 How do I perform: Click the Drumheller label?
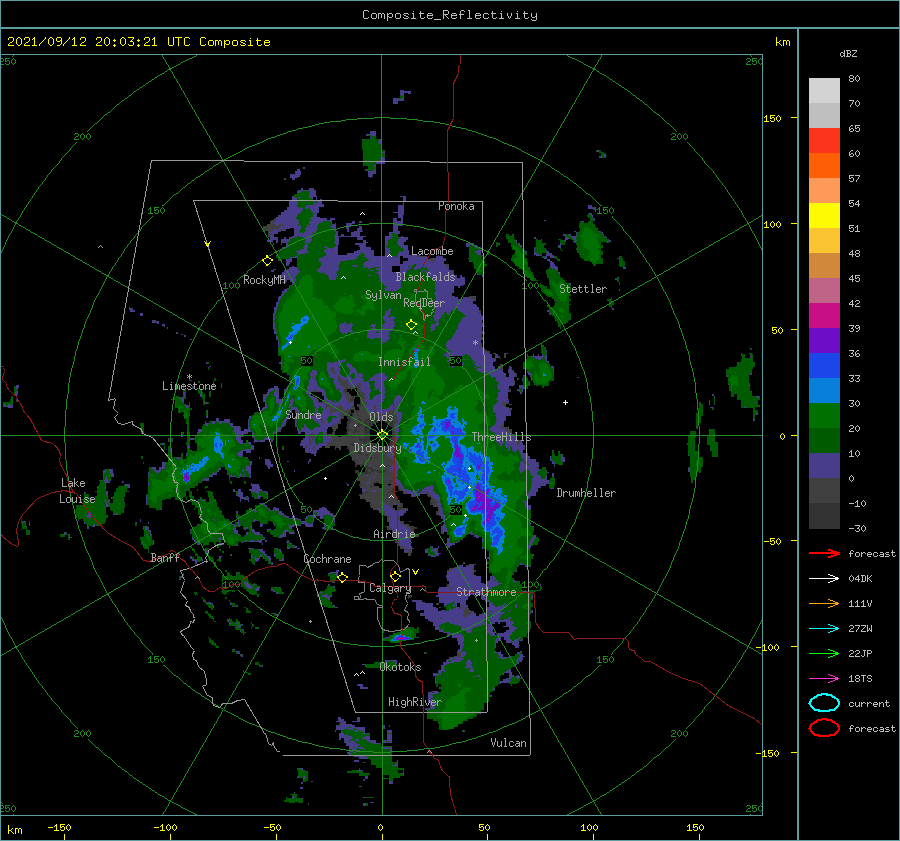coord(586,493)
